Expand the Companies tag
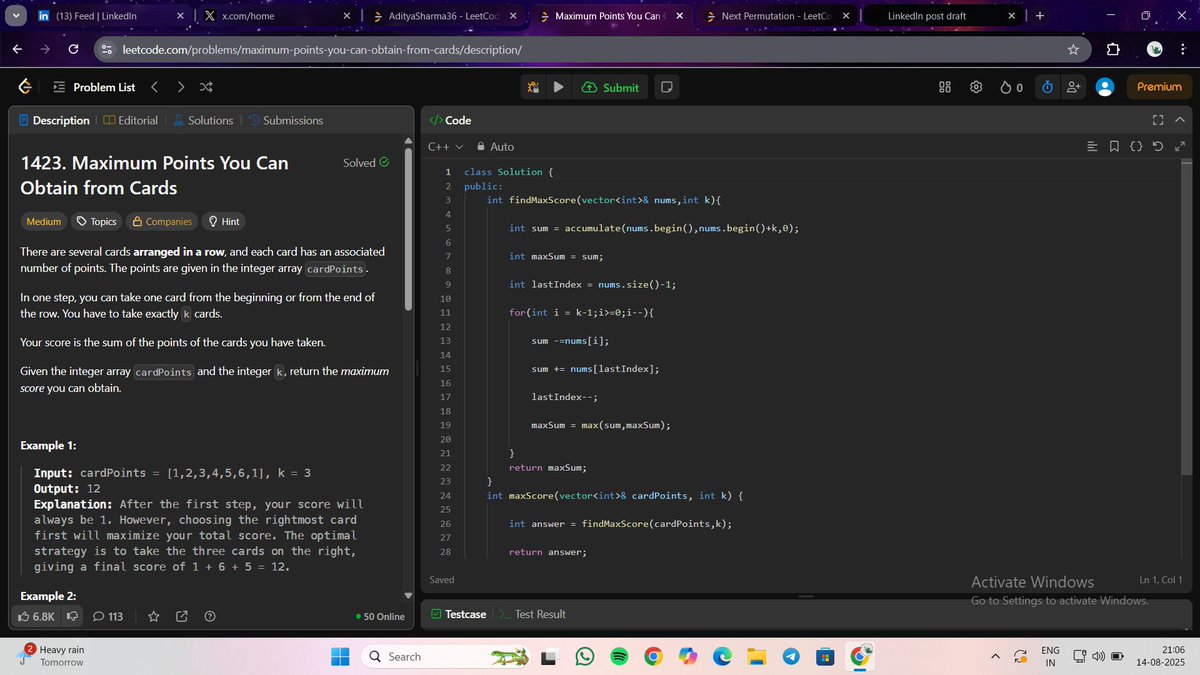 click(162, 222)
